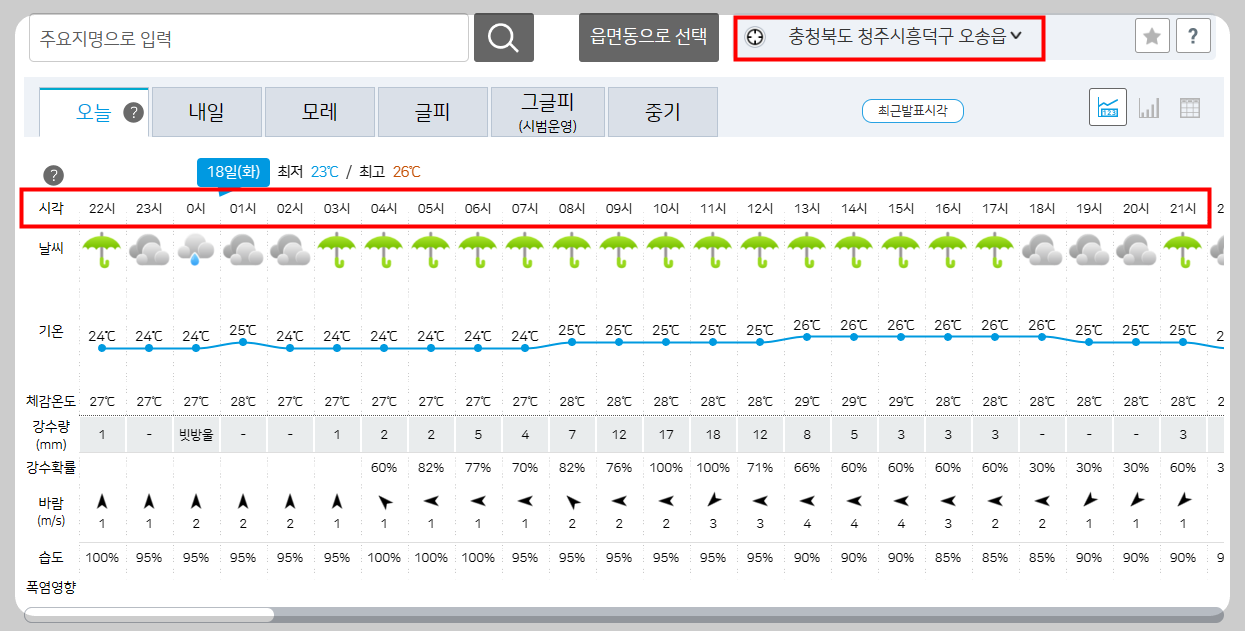Click the question mark icon above 시각 label
The height and width of the screenshot is (631, 1245).
coord(55,175)
